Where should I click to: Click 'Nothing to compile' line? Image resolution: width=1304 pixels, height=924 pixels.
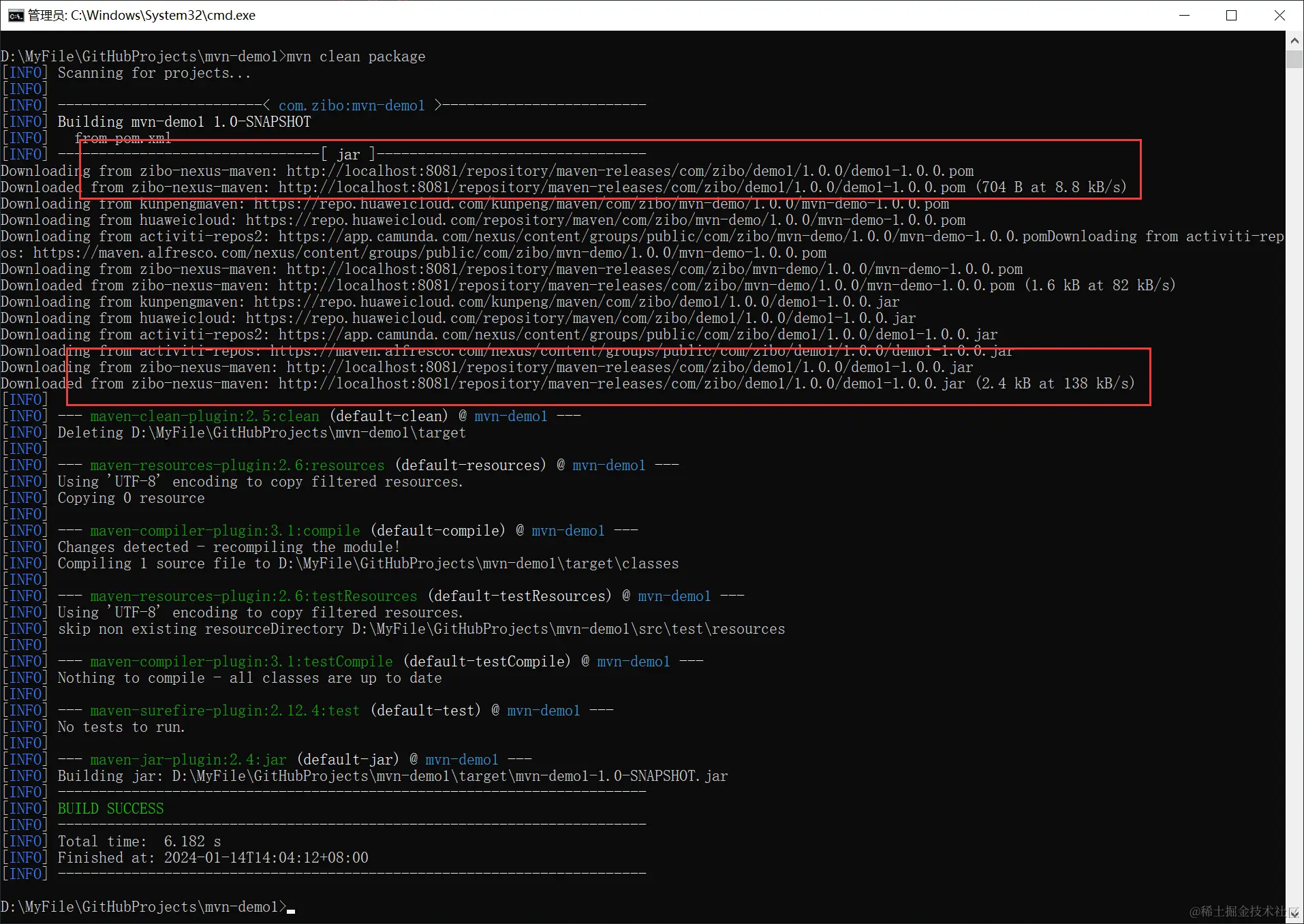coord(249,678)
